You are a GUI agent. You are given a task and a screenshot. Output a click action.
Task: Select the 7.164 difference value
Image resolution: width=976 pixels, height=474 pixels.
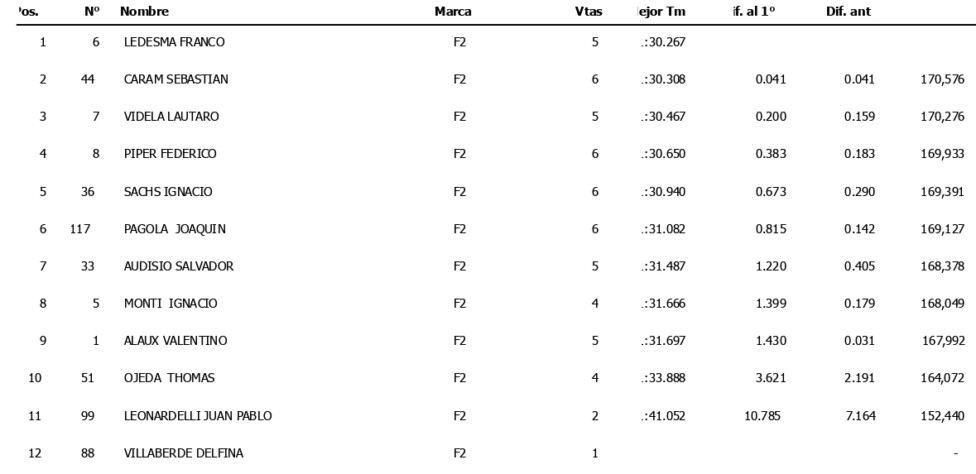[859, 415]
